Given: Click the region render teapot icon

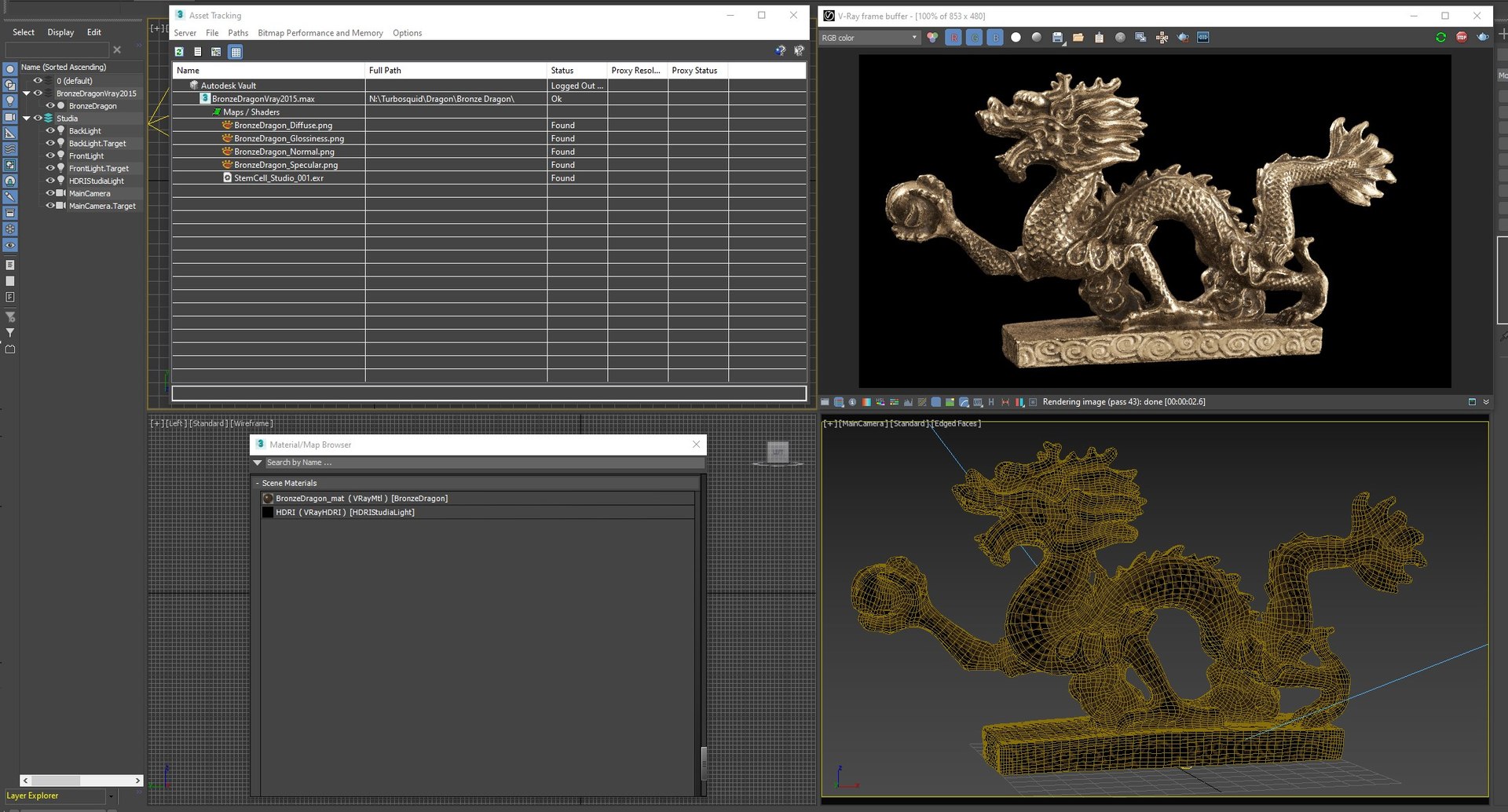Looking at the screenshot, I should point(1183,38).
